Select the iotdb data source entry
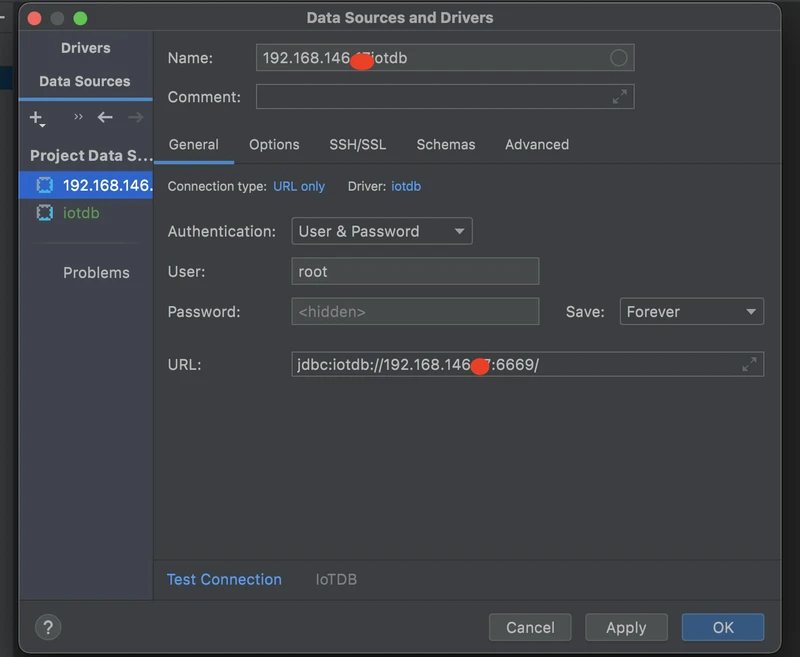 (86, 213)
